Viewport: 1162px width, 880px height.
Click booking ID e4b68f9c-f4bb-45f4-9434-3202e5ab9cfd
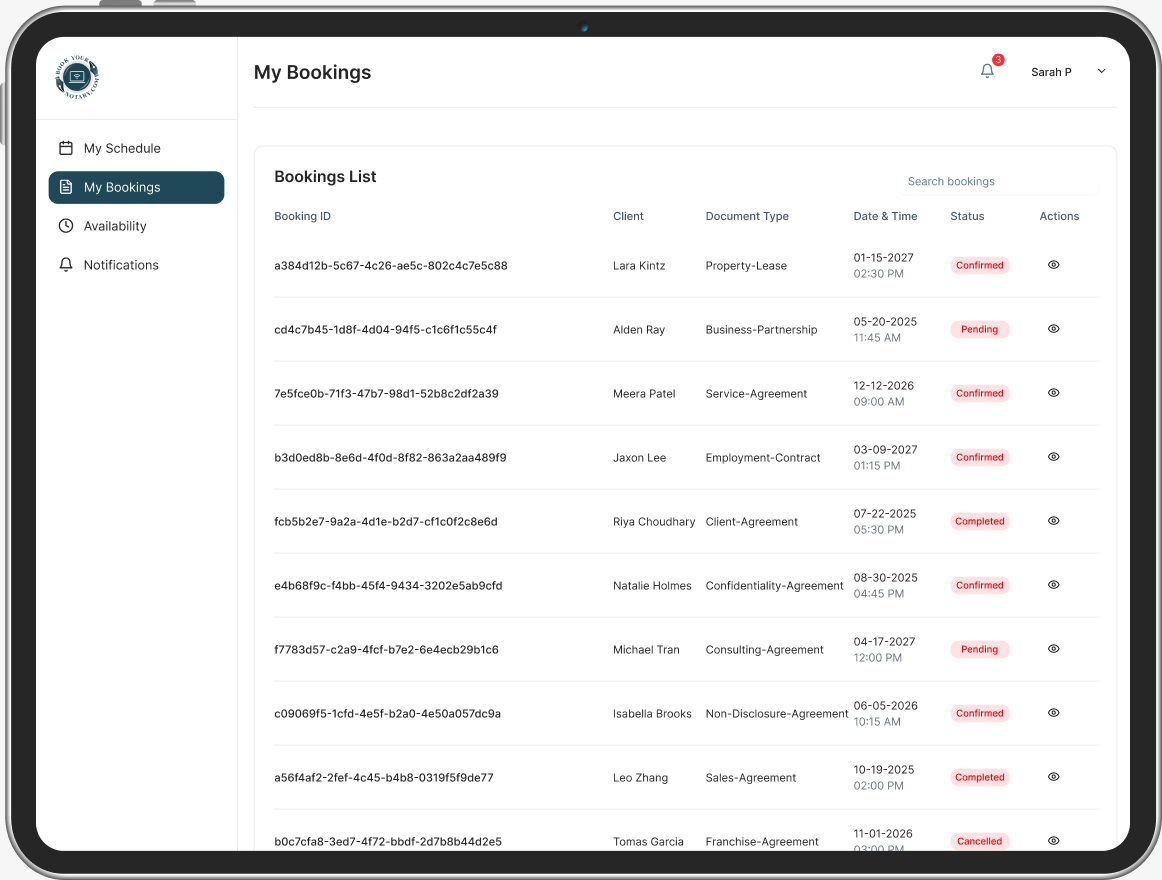(388, 586)
